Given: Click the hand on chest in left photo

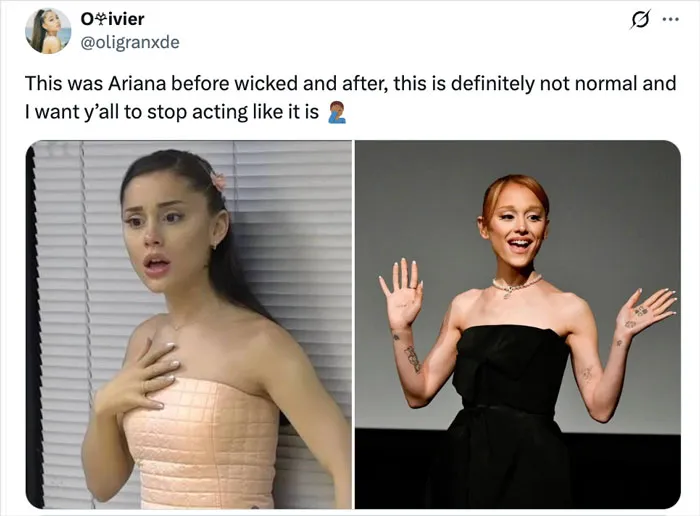Looking at the screenshot, I should (141, 374).
